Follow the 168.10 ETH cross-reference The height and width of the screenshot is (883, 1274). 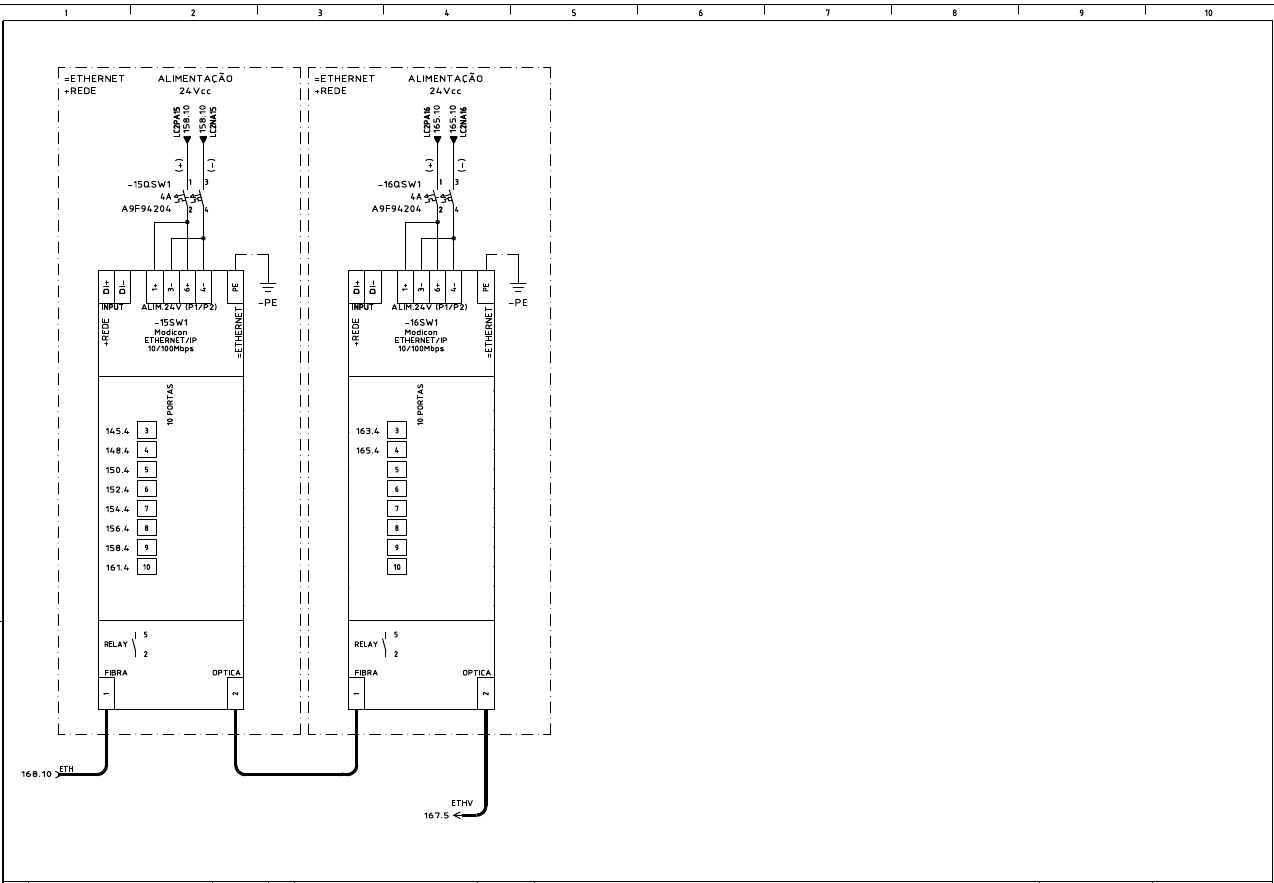point(40,774)
